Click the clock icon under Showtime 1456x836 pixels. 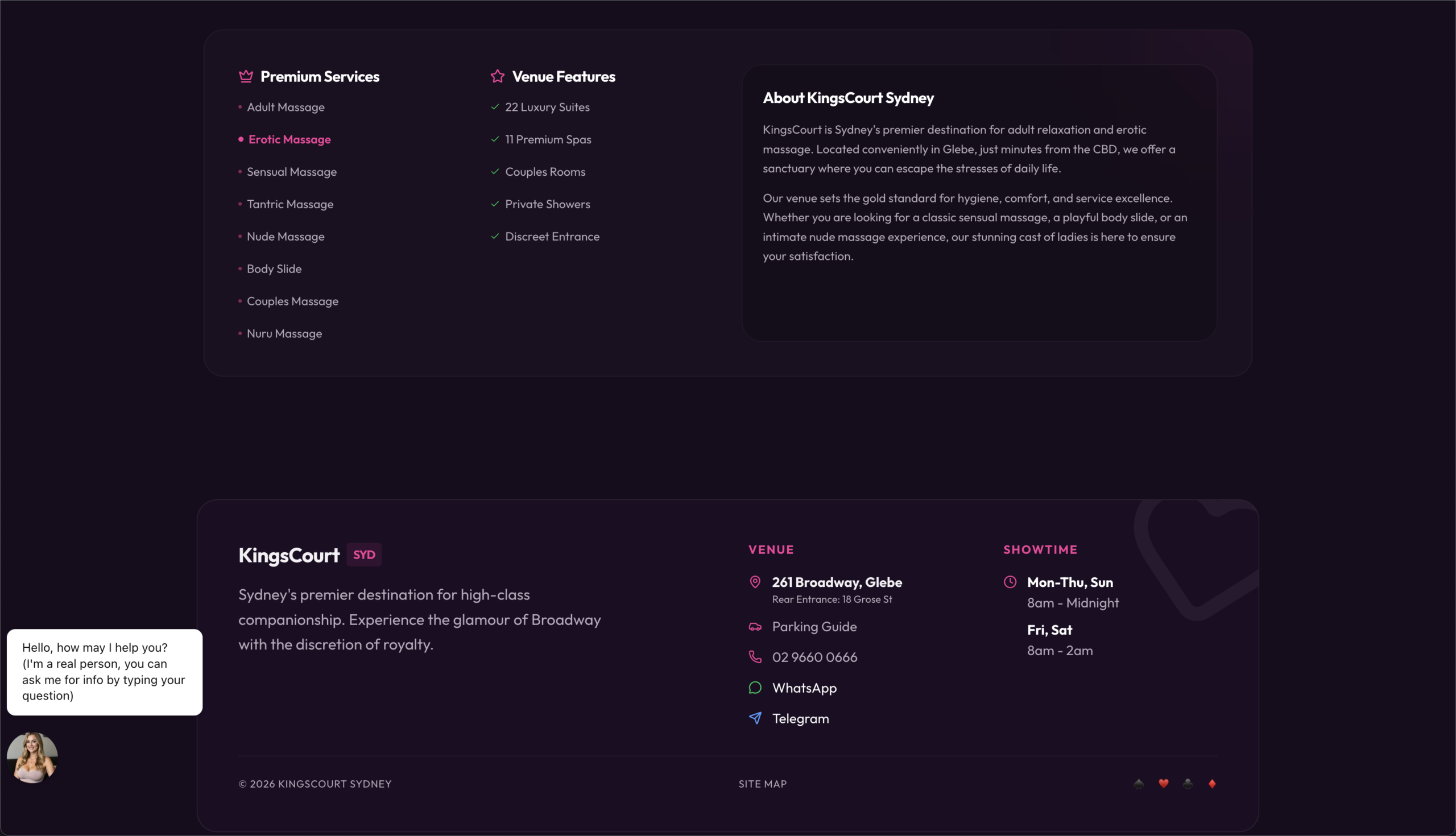coord(1010,582)
